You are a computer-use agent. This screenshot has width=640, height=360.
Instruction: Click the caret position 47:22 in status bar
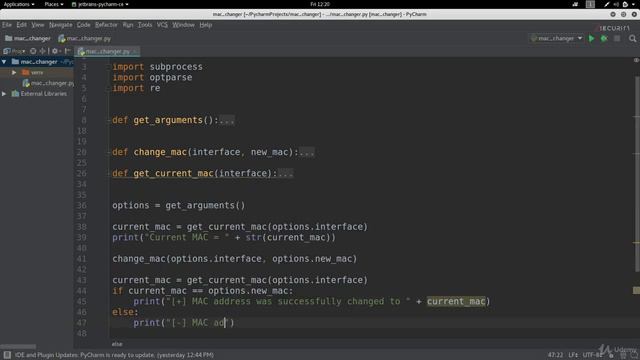point(556,355)
